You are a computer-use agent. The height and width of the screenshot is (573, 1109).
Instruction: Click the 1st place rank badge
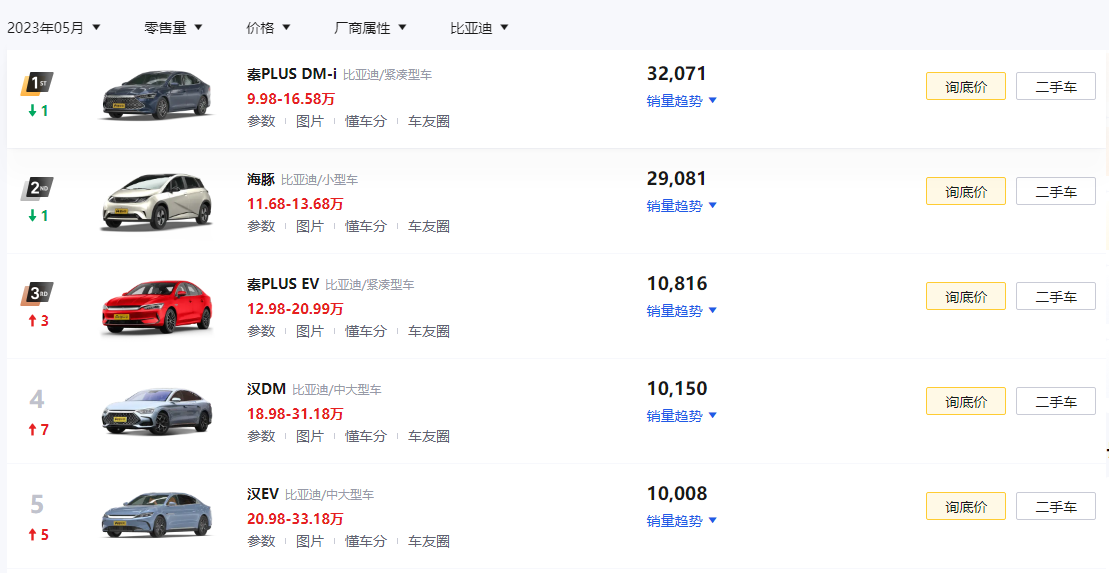[x=37, y=84]
